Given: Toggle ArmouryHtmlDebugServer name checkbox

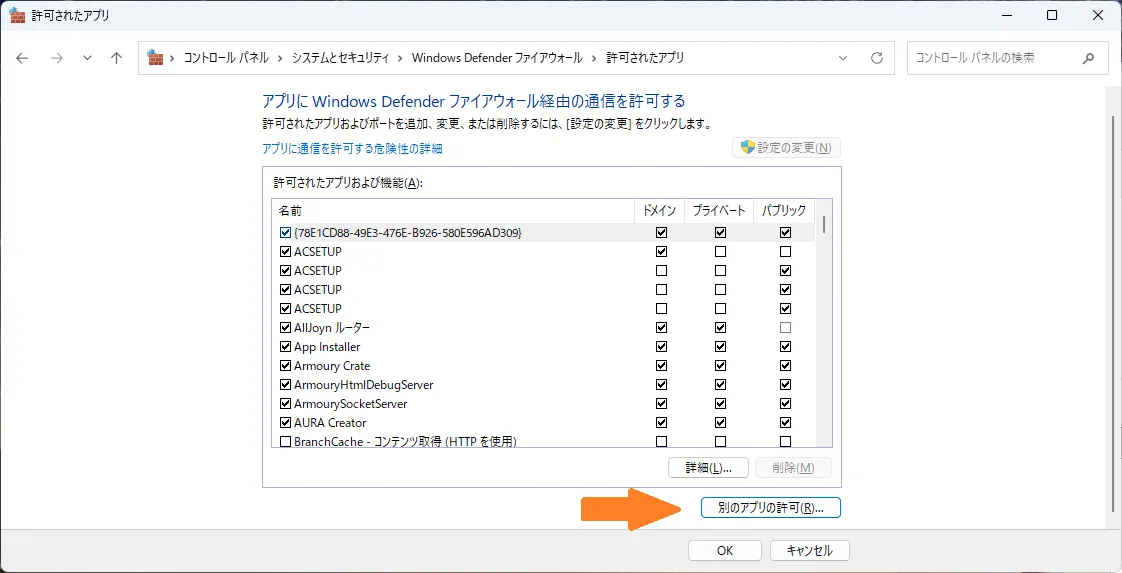Looking at the screenshot, I should coord(286,385).
